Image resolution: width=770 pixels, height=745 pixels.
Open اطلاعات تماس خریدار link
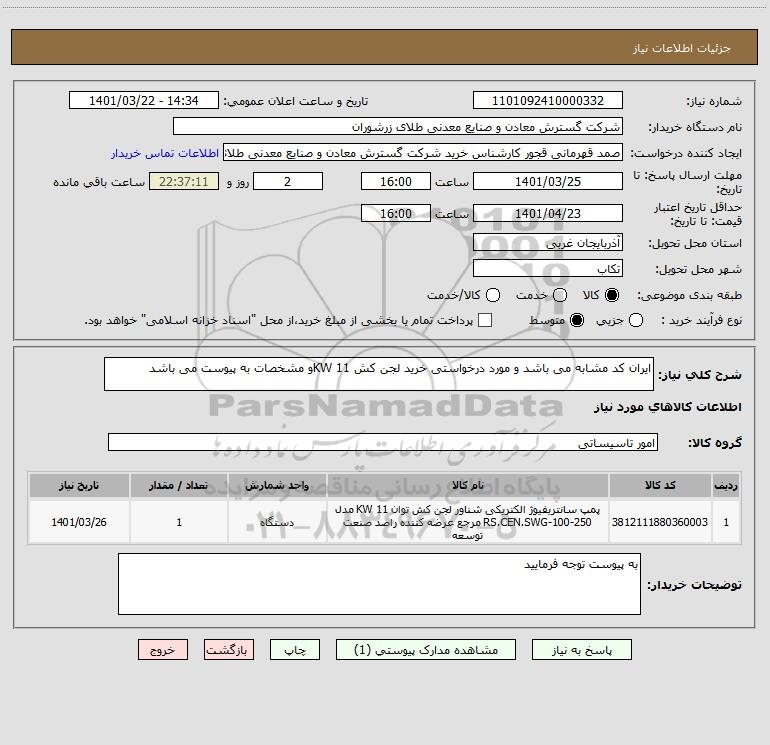click(x=165, y=153)
